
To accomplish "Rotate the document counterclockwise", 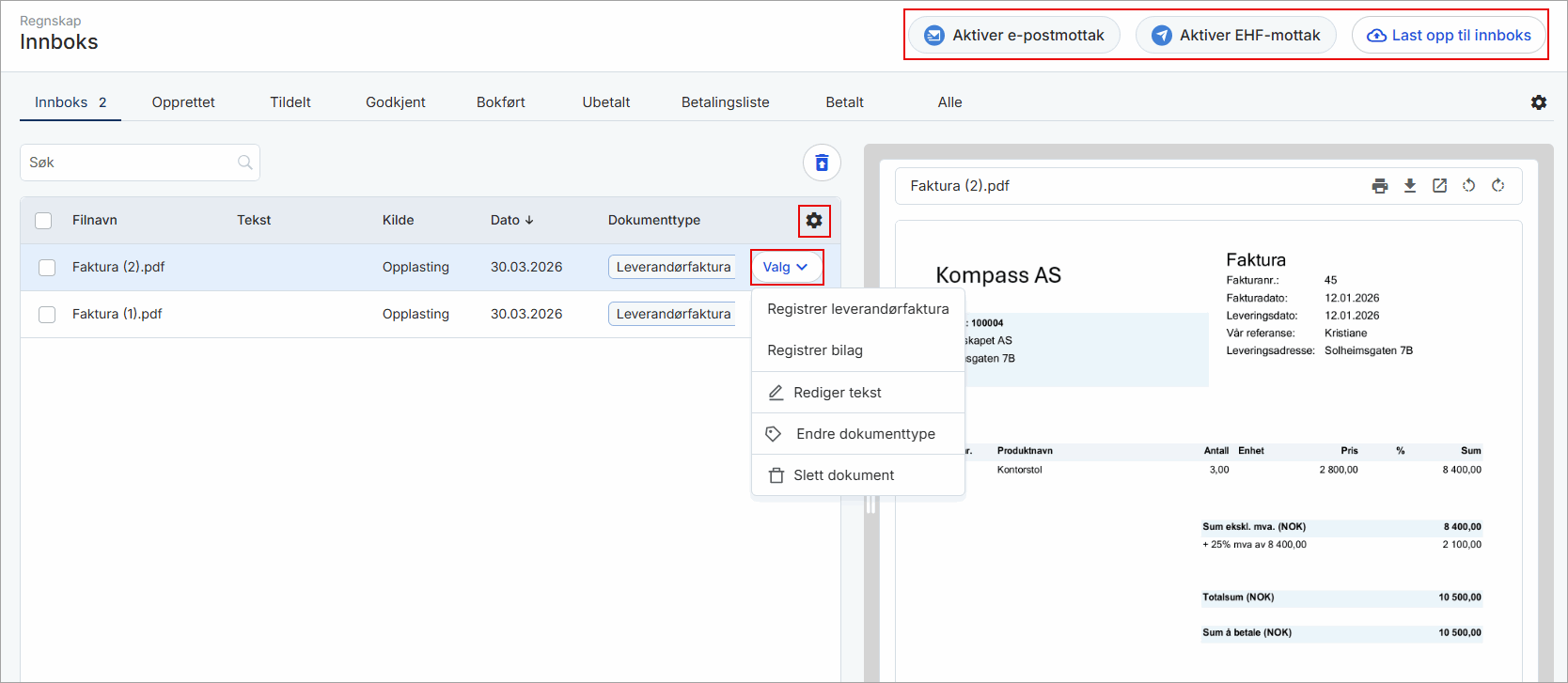I will [1468, 186].
